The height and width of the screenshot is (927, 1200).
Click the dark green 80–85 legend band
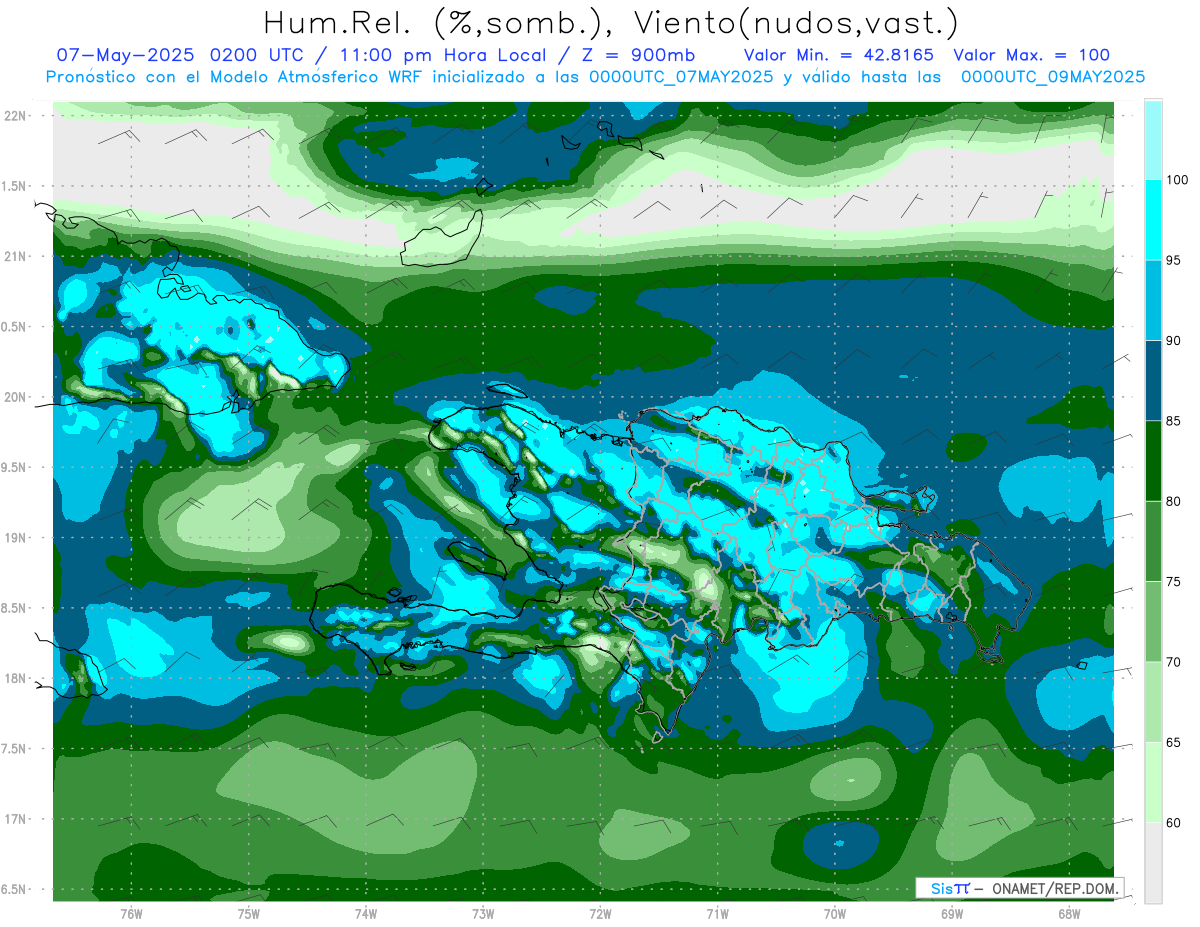coord(1153,461)
